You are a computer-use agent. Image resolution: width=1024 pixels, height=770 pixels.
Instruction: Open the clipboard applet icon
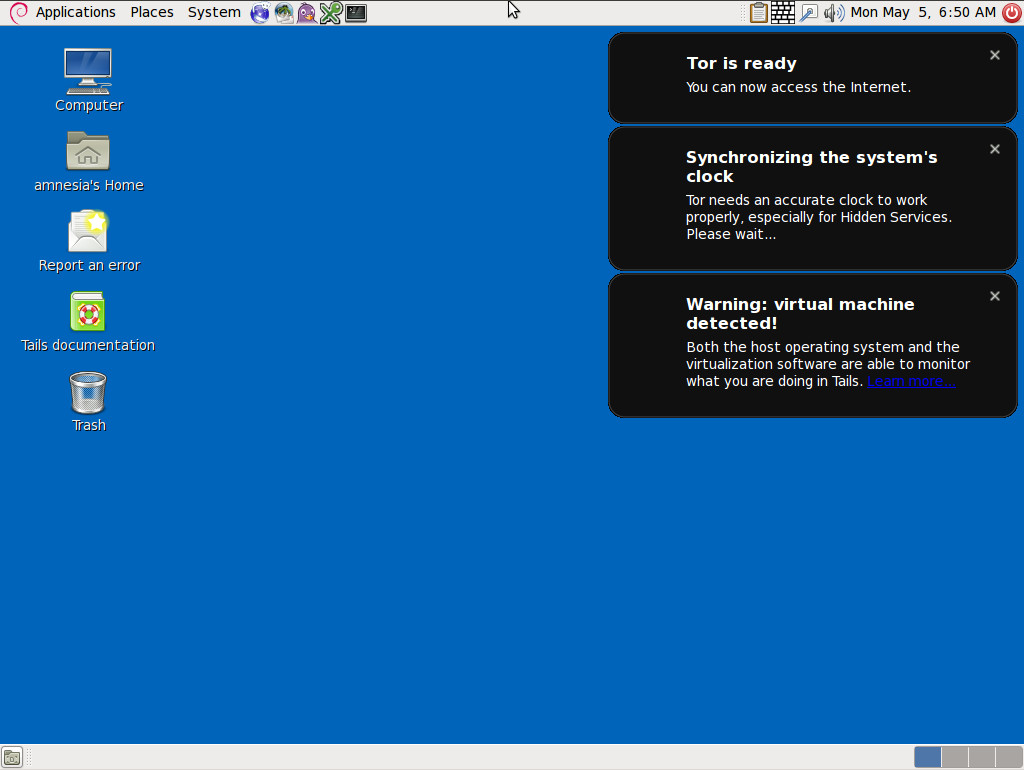click(x=758, y=12)
